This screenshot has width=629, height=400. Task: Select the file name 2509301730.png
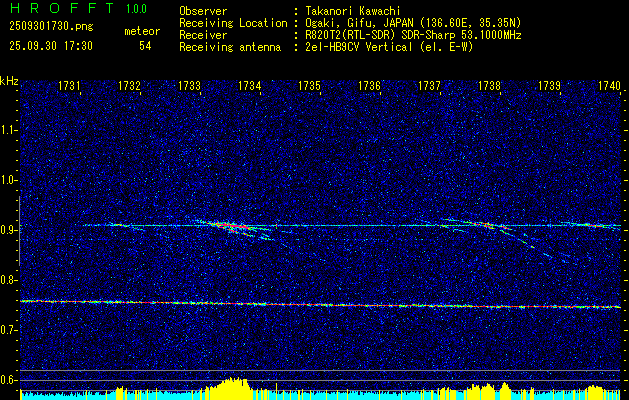51,27
